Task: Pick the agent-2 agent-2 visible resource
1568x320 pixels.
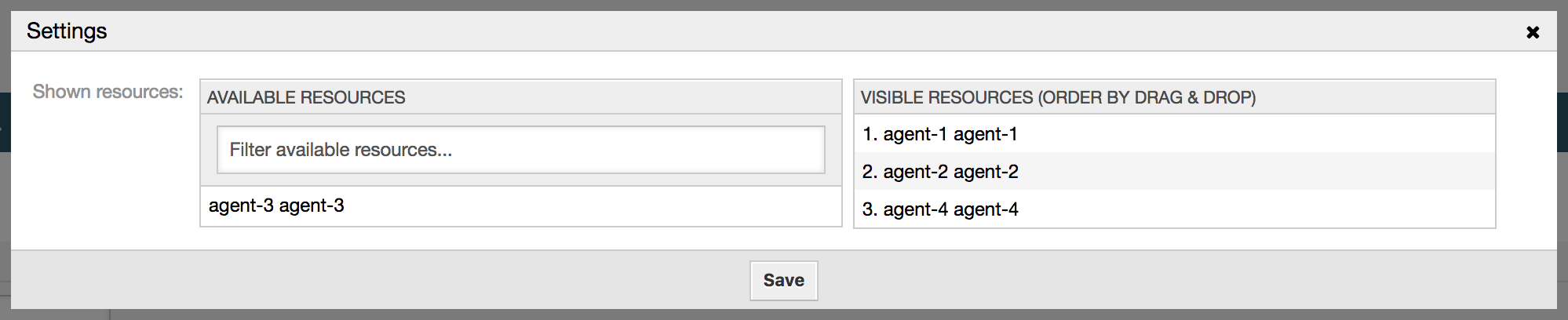Action: 950,172
